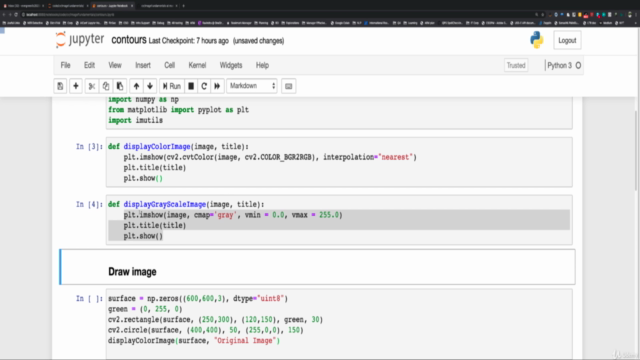Open the Insert menu
The height and width of the screenshot is (360, 640).
tap(143, 65)
